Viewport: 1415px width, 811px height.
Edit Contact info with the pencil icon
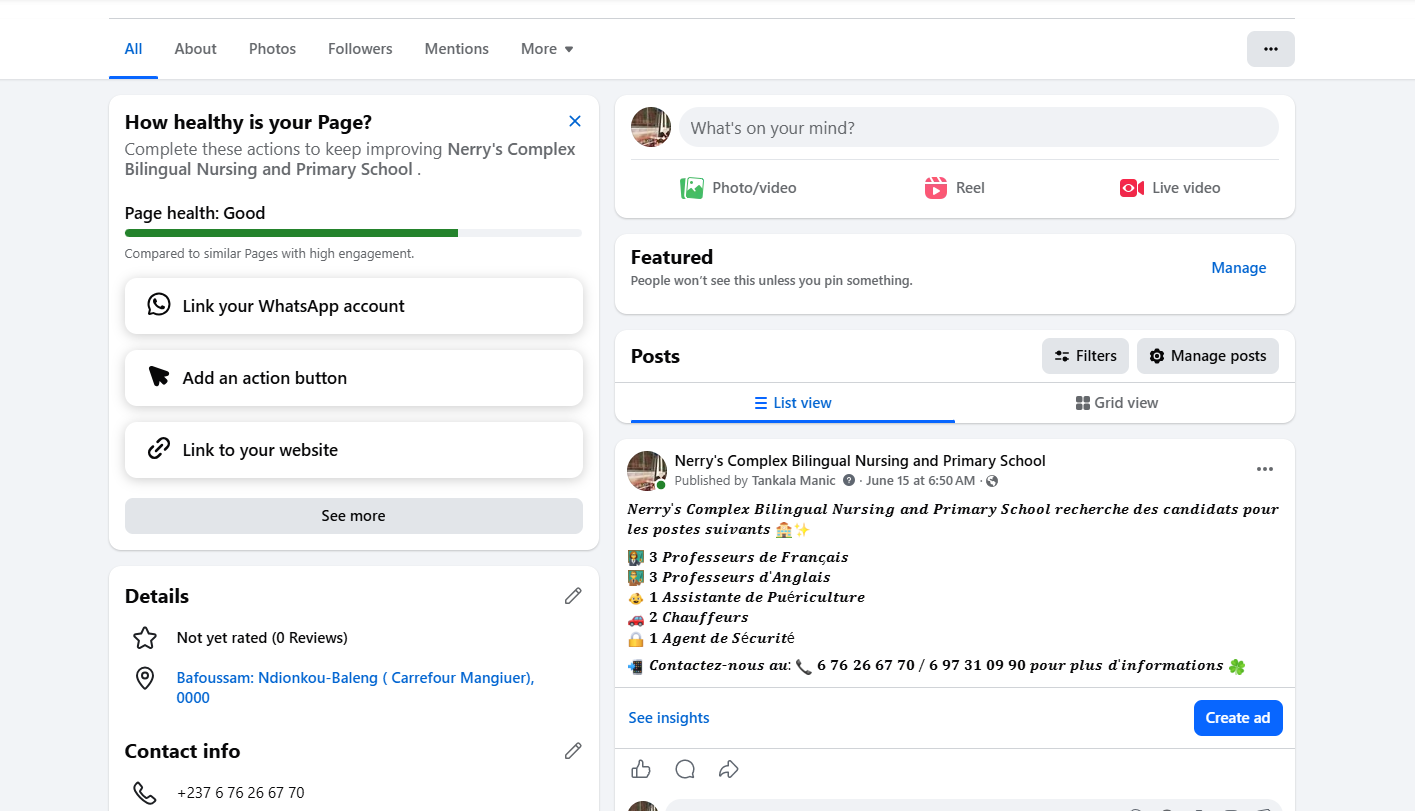[x=573, y=751]
